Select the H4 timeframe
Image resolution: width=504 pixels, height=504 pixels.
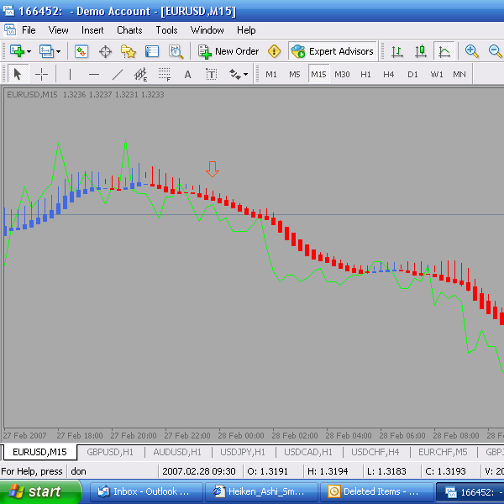coord(389,74)
